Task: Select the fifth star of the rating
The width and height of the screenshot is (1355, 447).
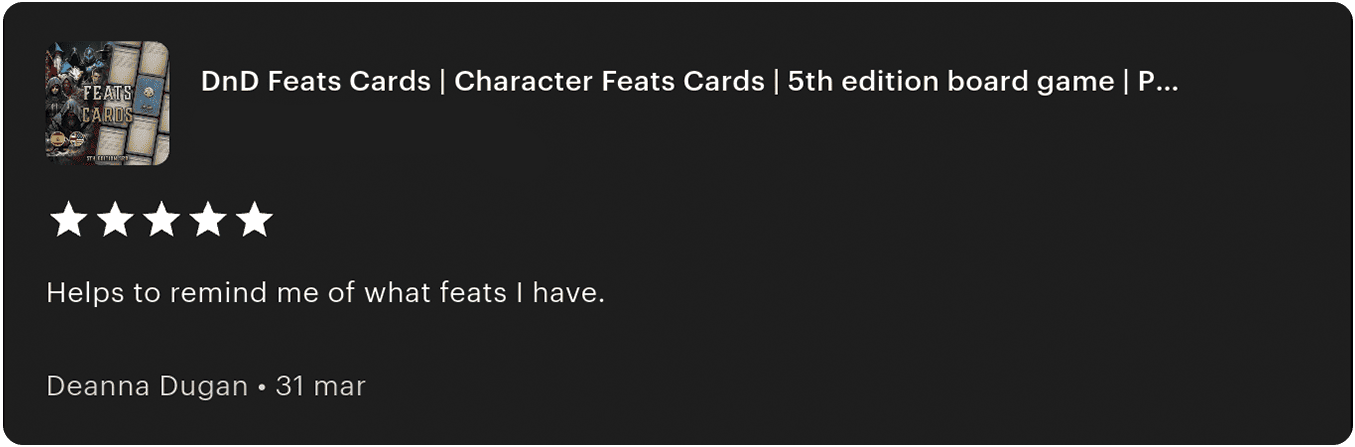Action: coord(255,220)
